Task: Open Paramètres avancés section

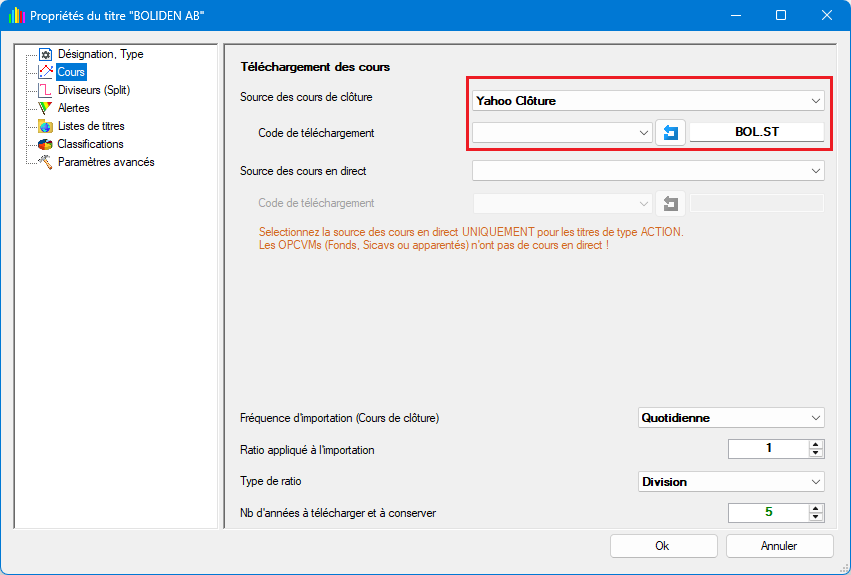Action: click(106, 162)
